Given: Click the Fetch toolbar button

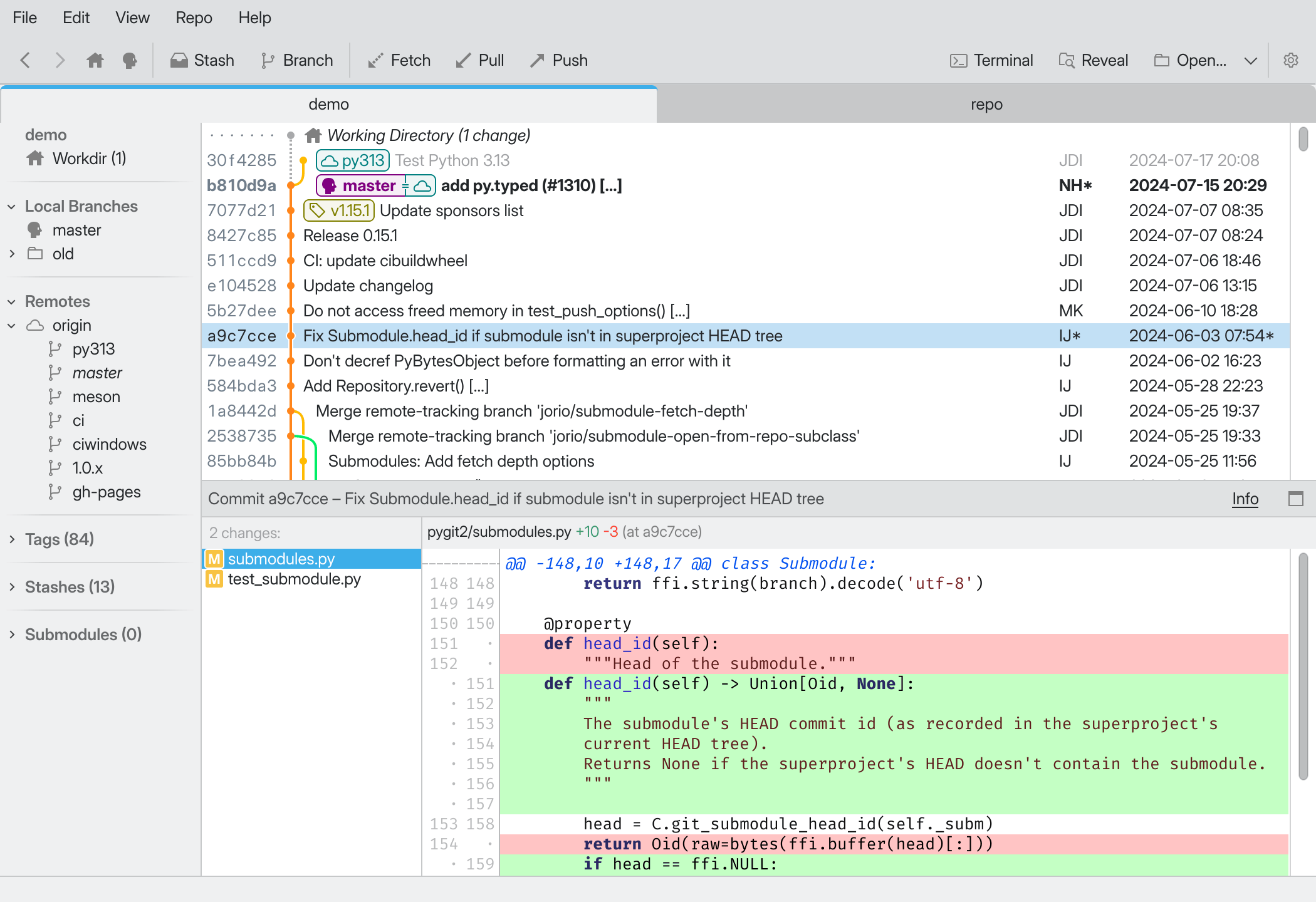Looking at the screenshot, I should pyautogui.click(x=399, y=60).
